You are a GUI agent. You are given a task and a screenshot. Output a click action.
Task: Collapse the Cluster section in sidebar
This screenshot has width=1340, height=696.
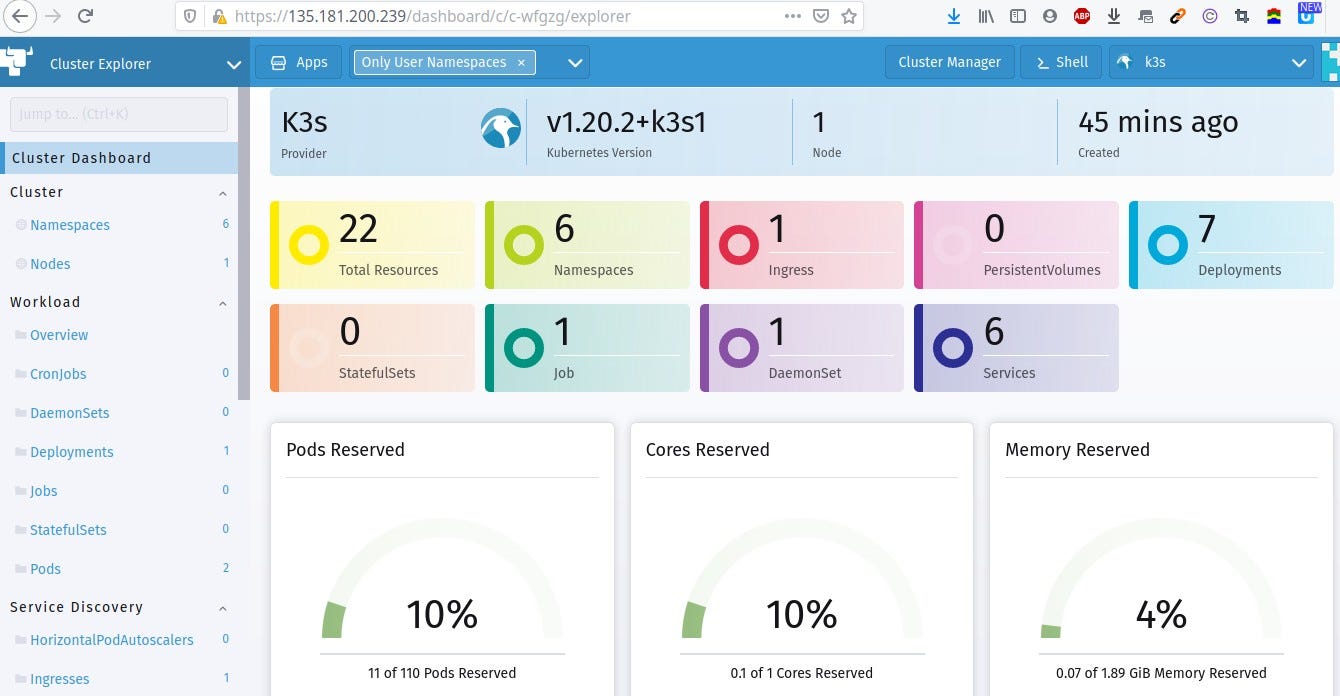(222, 193)
